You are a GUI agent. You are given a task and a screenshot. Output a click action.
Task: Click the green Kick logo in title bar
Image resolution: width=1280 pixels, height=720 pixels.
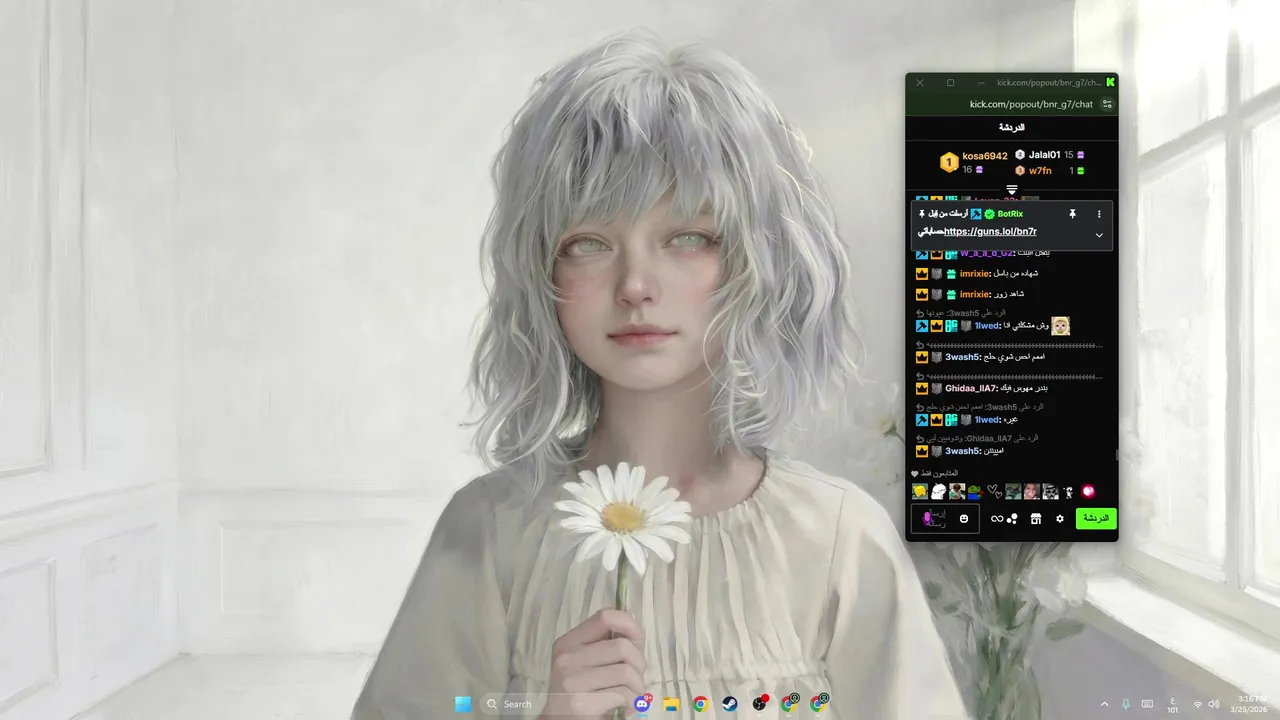tap(1110, 82)
